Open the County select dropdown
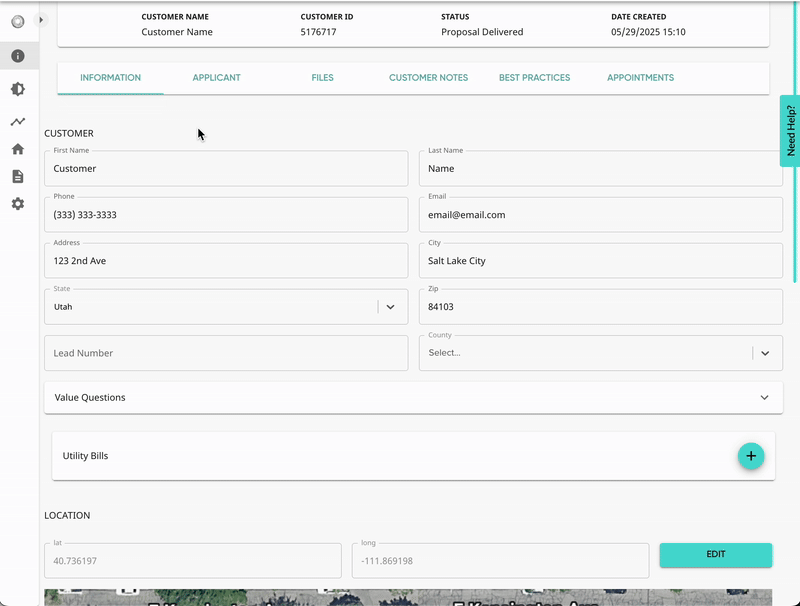This screenshot has width=800, height=606. (x=764, y=353)
